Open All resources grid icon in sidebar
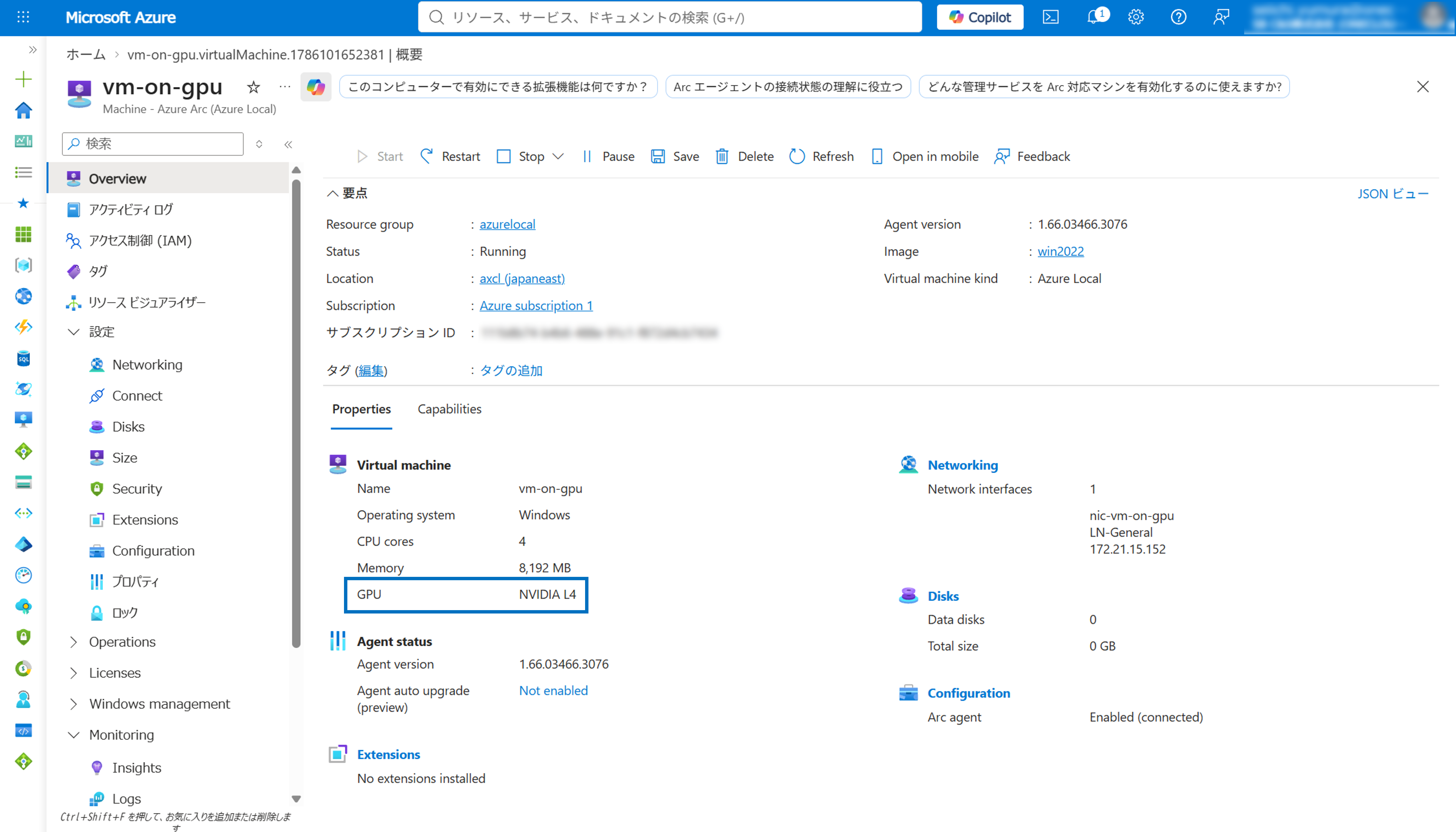 point(24,234)
